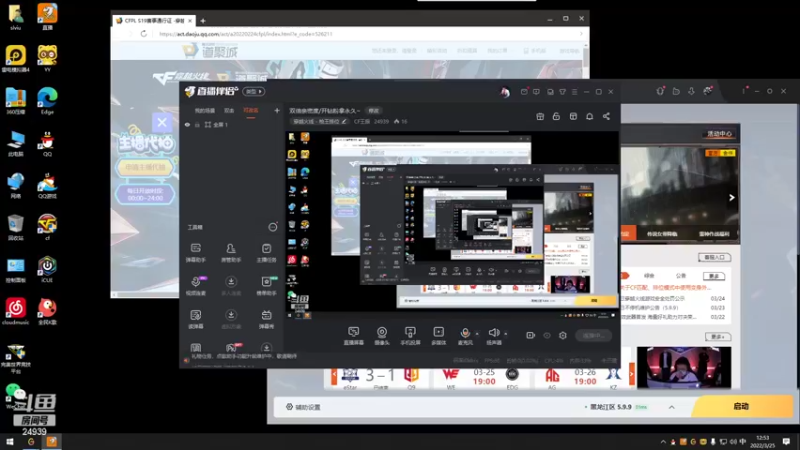Viewport: 800px width, 450px height.
Task: Open the 主播任务 tool
Action: coord(266,253)
